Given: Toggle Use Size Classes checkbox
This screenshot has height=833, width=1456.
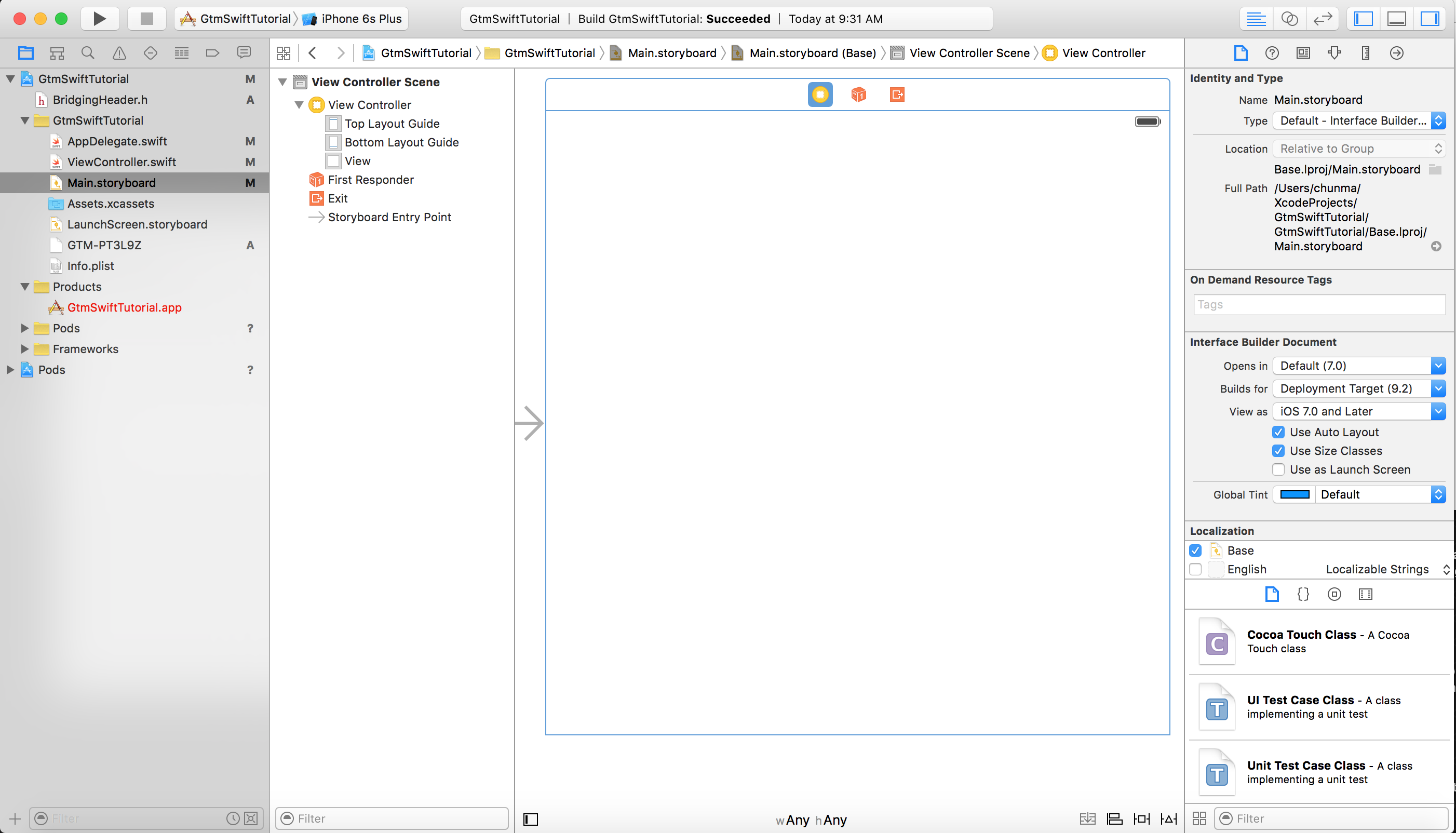Looking at the screenshot, I should pyautogui.click(x=1278, y=450).
